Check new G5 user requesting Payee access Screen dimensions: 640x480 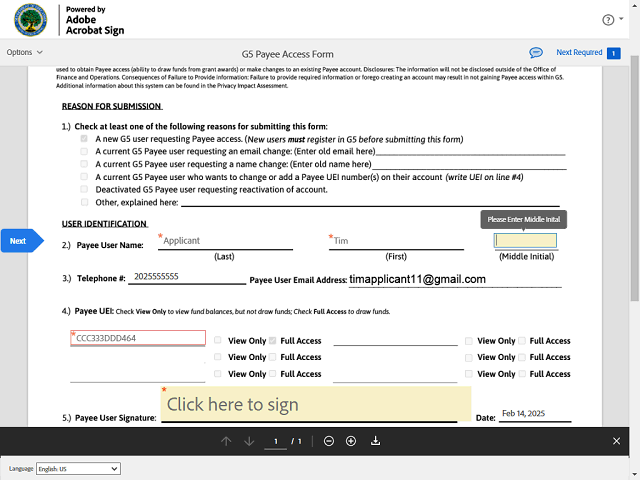(84, 139)
